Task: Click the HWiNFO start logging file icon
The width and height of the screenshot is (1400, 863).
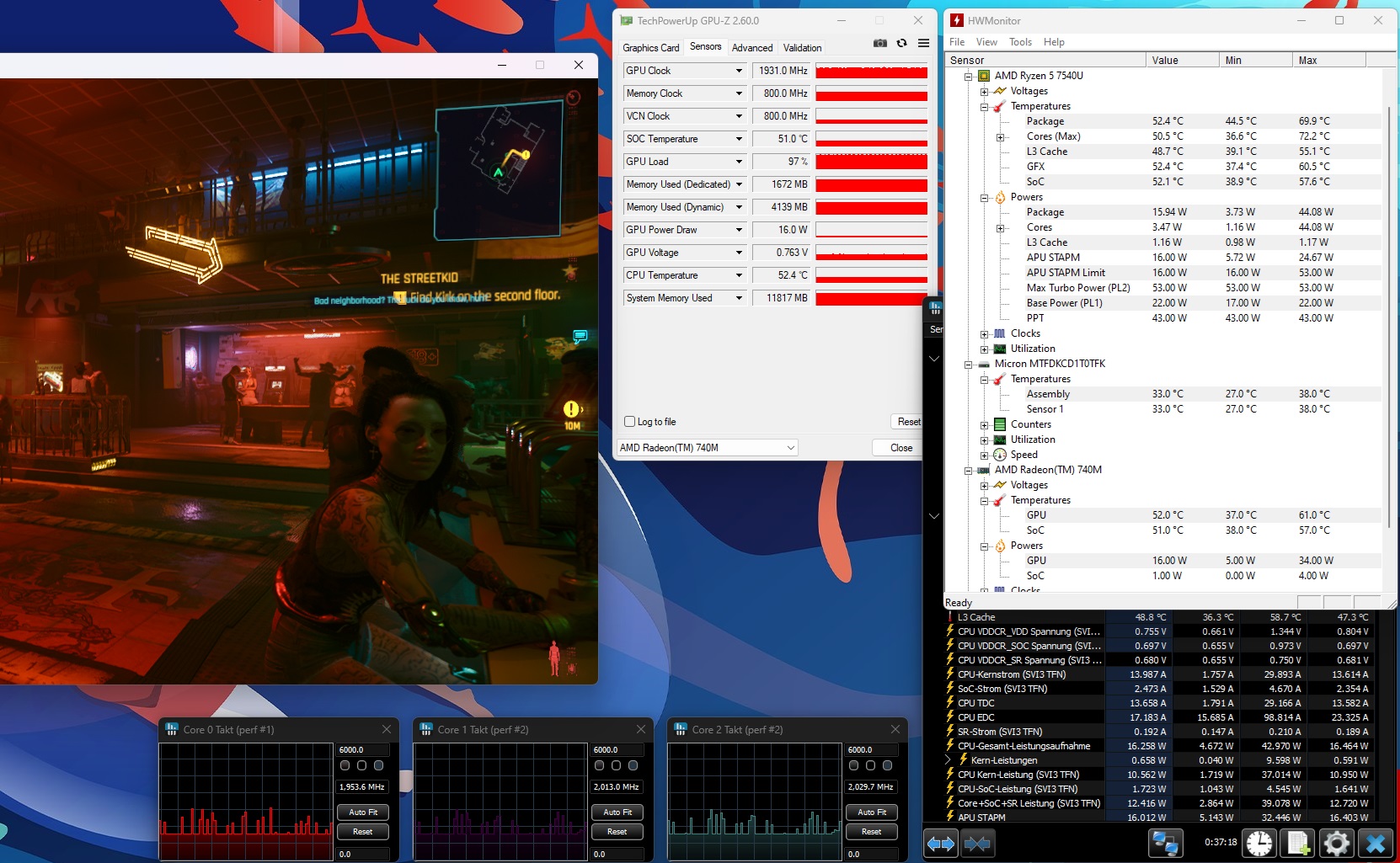Action: click(1298, 844)
